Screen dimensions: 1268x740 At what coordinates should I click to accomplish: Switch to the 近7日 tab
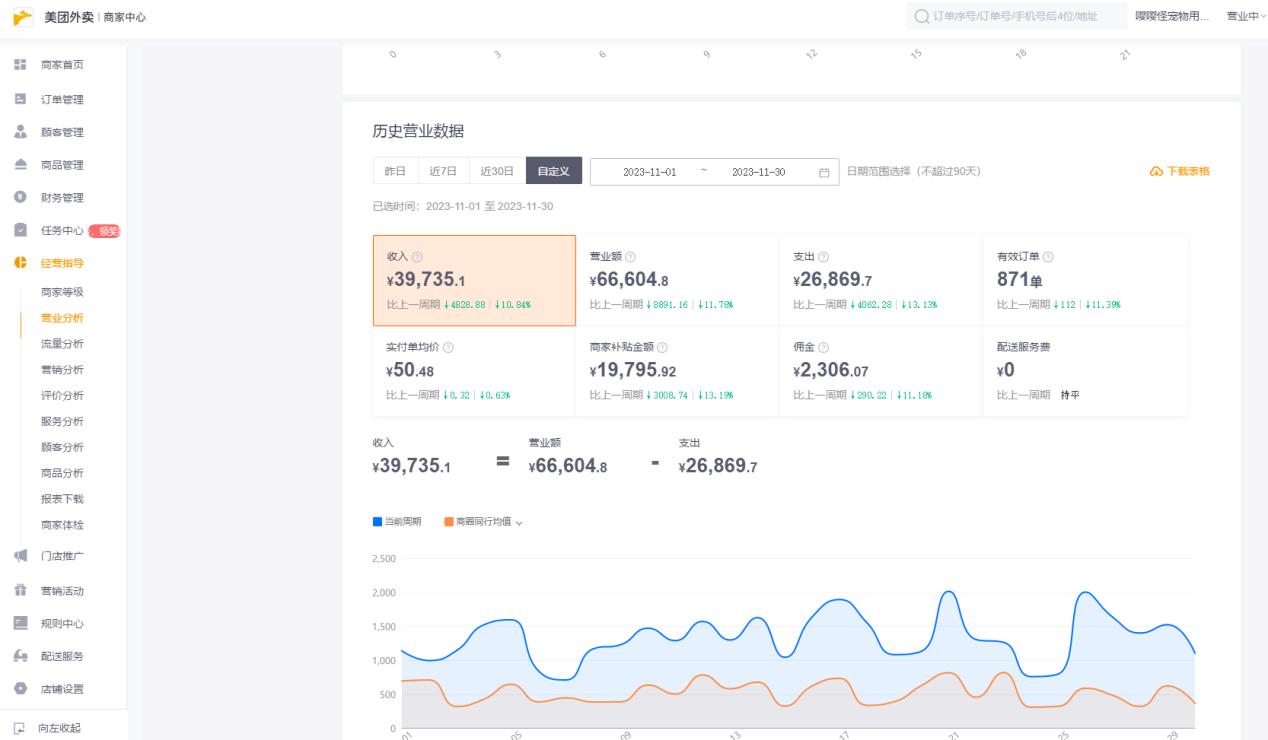click(442, 170)
